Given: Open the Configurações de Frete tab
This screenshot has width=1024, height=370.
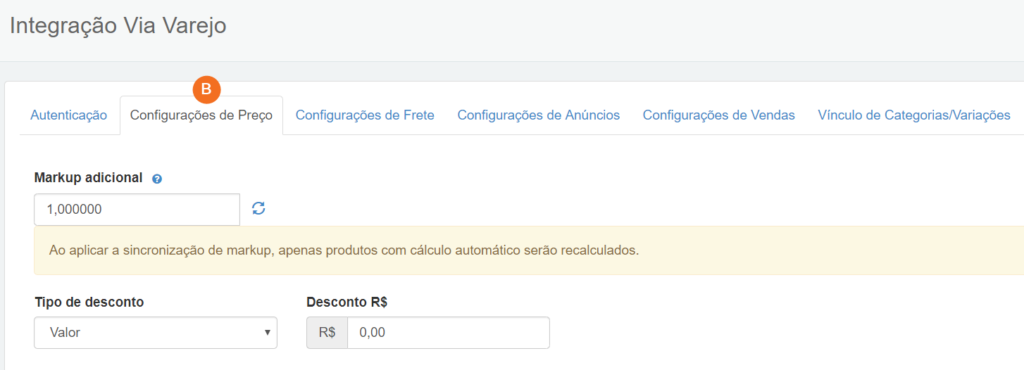Looking at the screenshot, I should click(x=365, y=116).
